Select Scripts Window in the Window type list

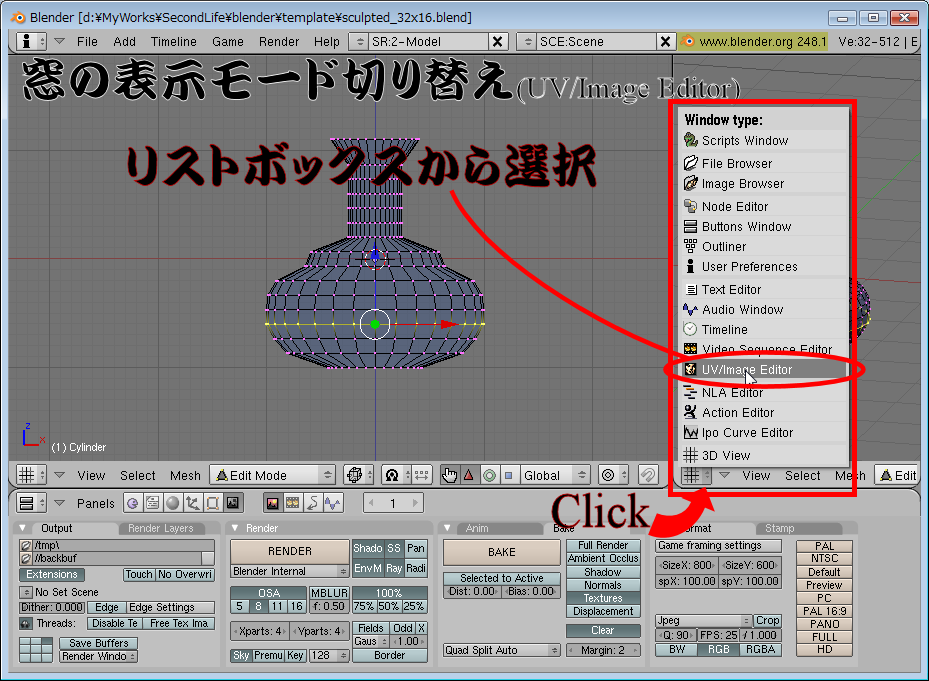[x=764, y=140]
